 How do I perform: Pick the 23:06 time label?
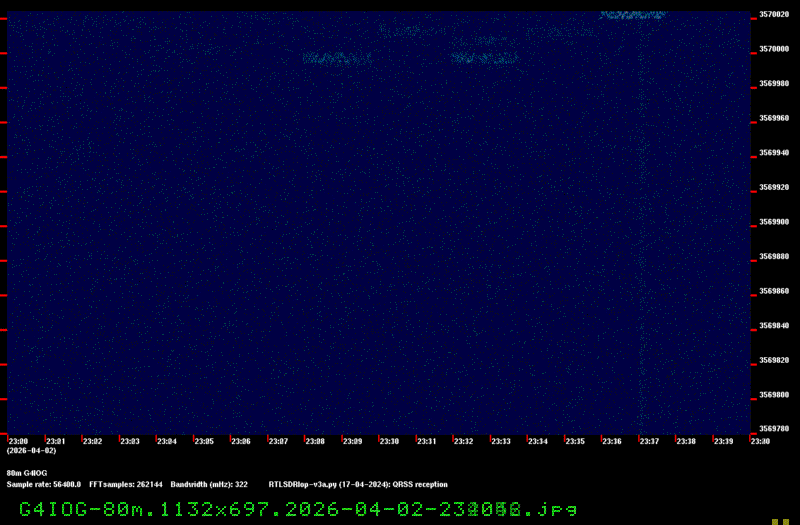(x=241, y=441)
